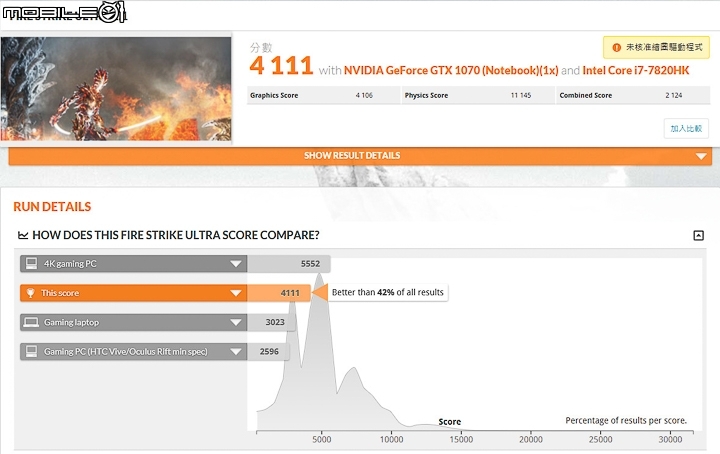
Task: Click the large 4 111 overall score
Action: 281,66
